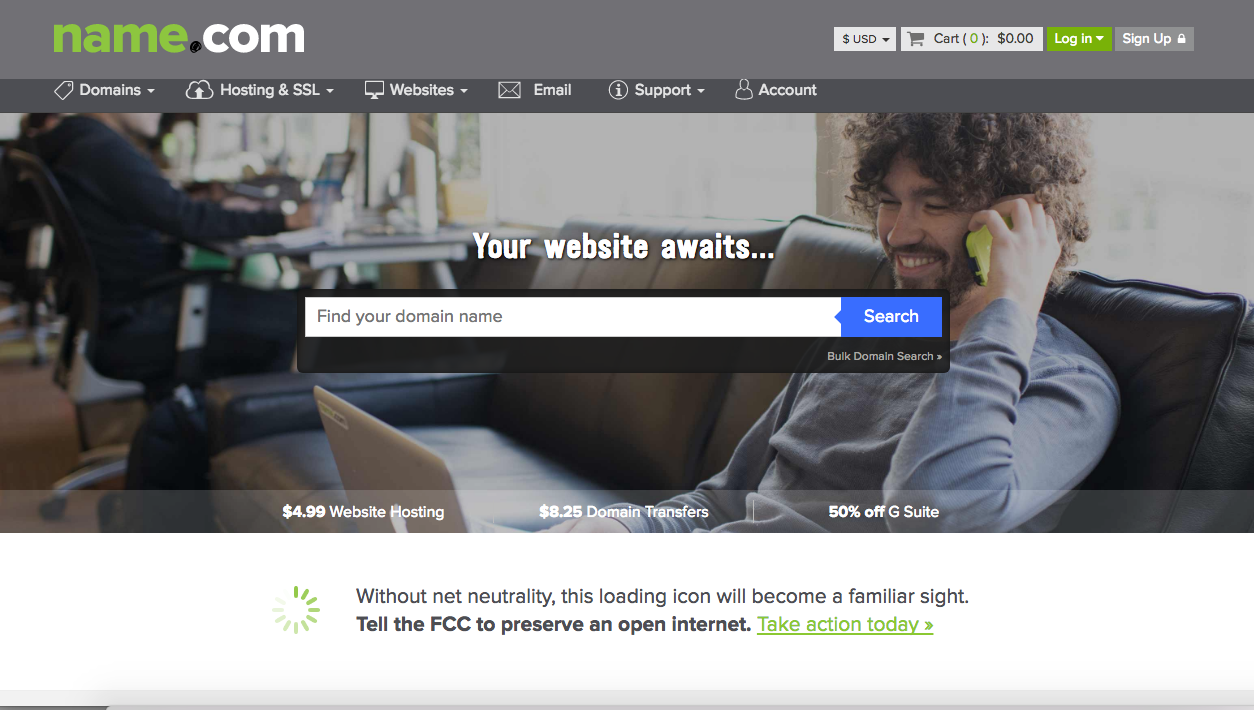The image size is (1254, 710).
Task: Click the Email envelope icon
Action: pyautogui.click(x=509, y=90)
